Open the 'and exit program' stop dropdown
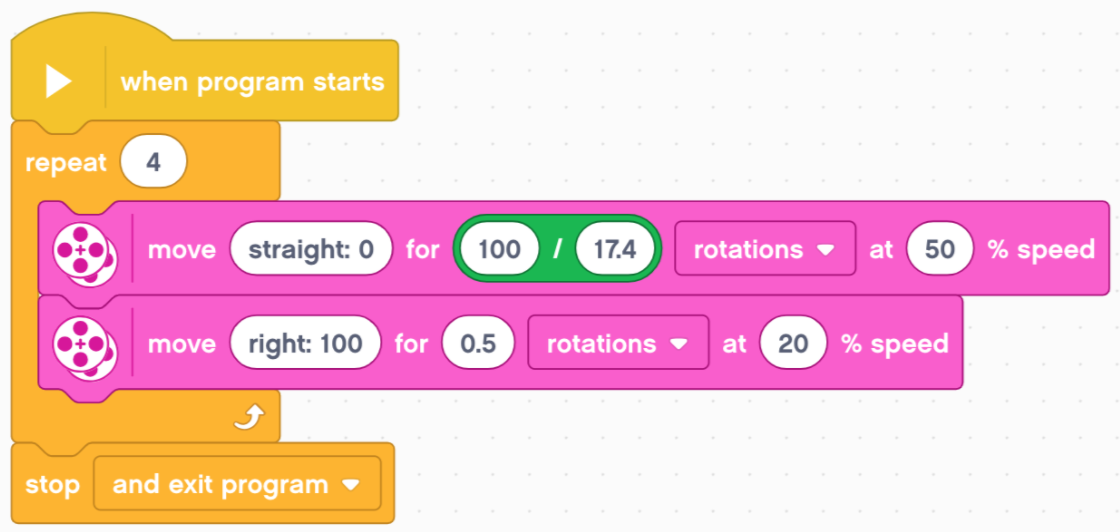1120x532 pixels. click(x=237, y=484)
